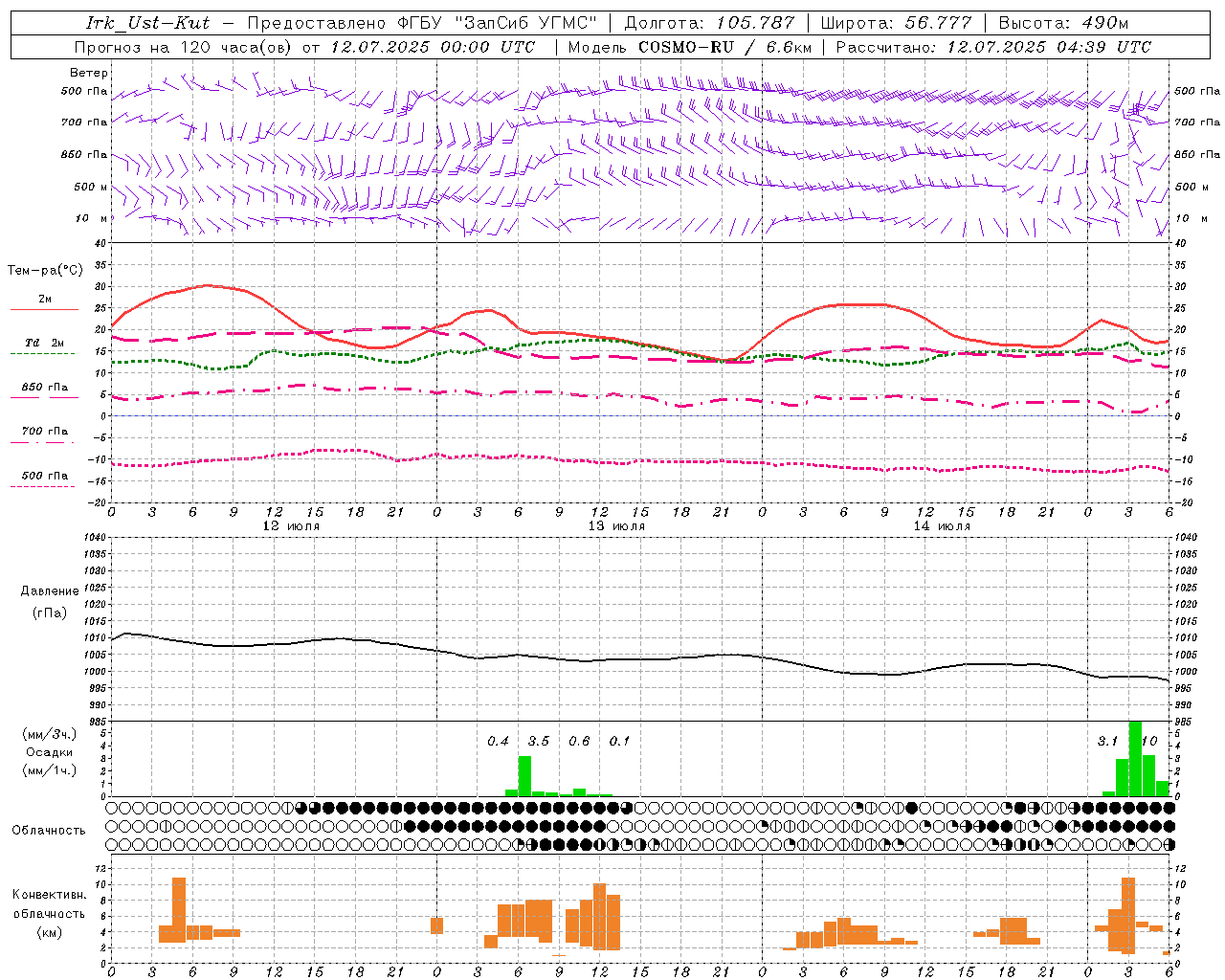
Task: Select the Широта: 56.777 latitude value
Action: [x=896, y=23]
